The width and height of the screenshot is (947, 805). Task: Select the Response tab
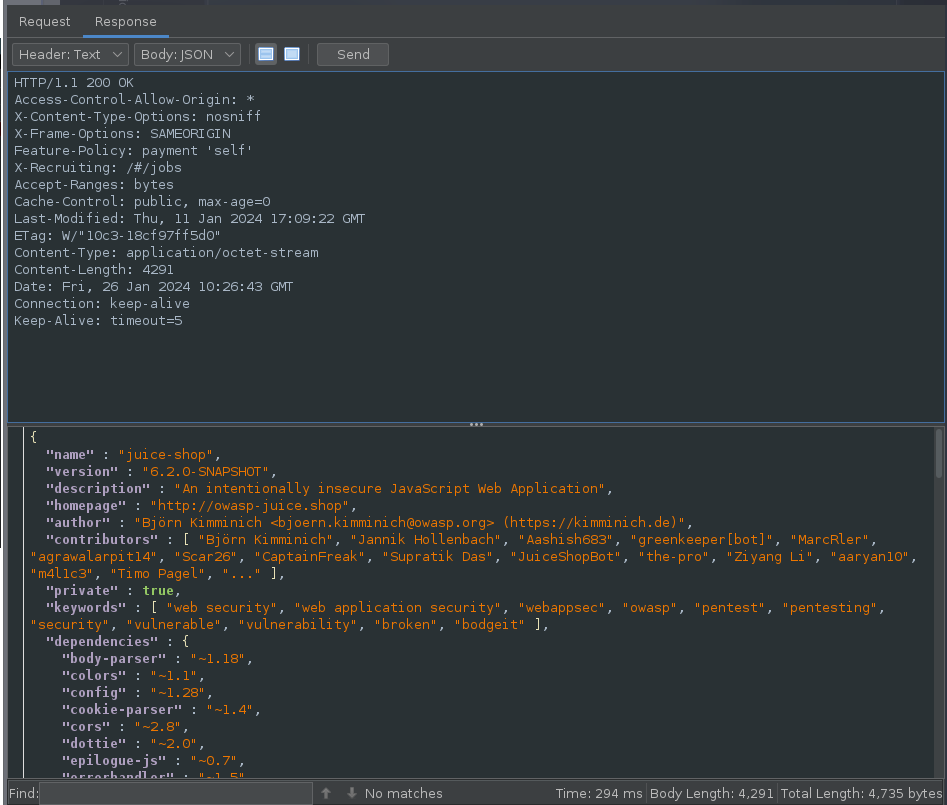point(126,22)
